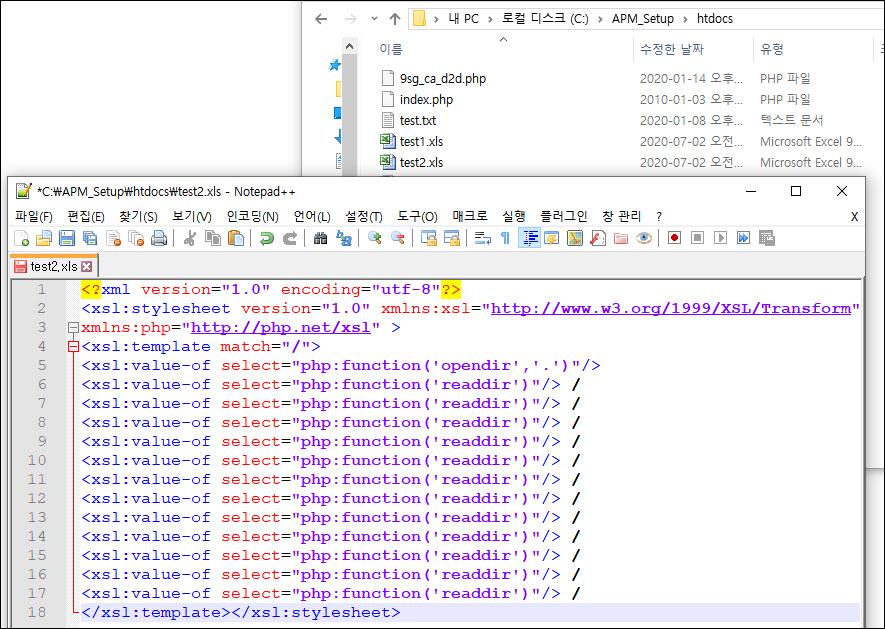Image resolution: width=885 pixels, height=629 pixels.
Task: Click the 내 PC breadcrumb
Action: click(x=463, y=19)
